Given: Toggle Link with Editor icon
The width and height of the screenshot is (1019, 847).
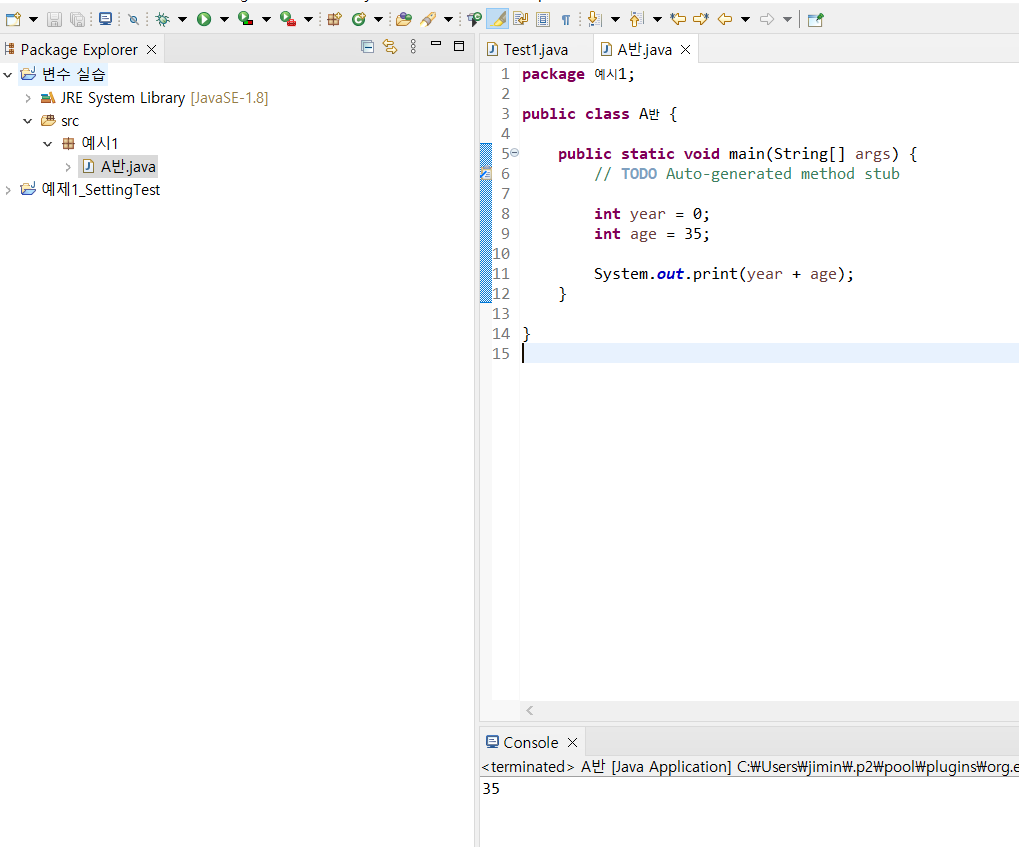Looking at the screenshot, I should [x=390, y=46].
